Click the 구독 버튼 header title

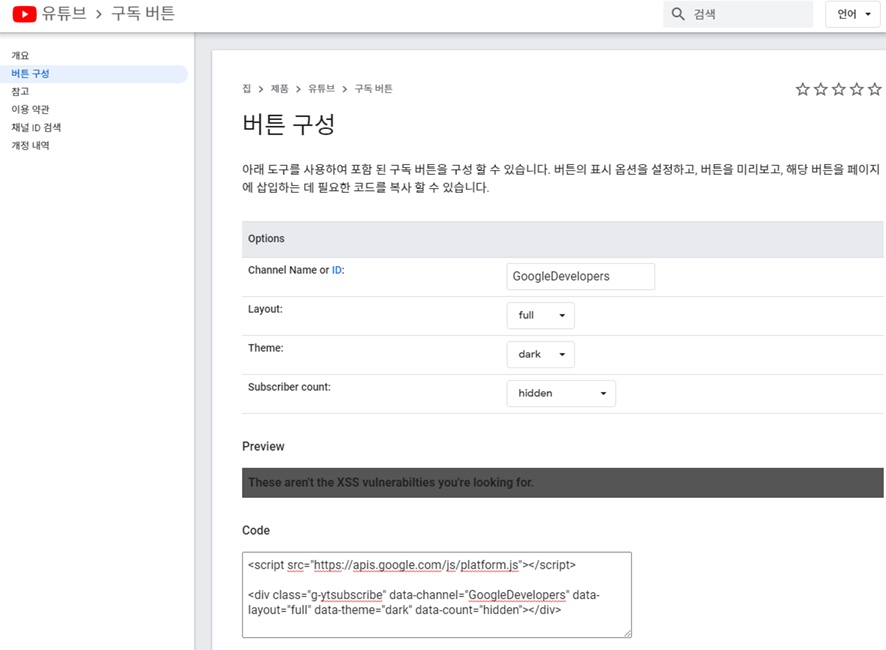(x=143, y=14)
